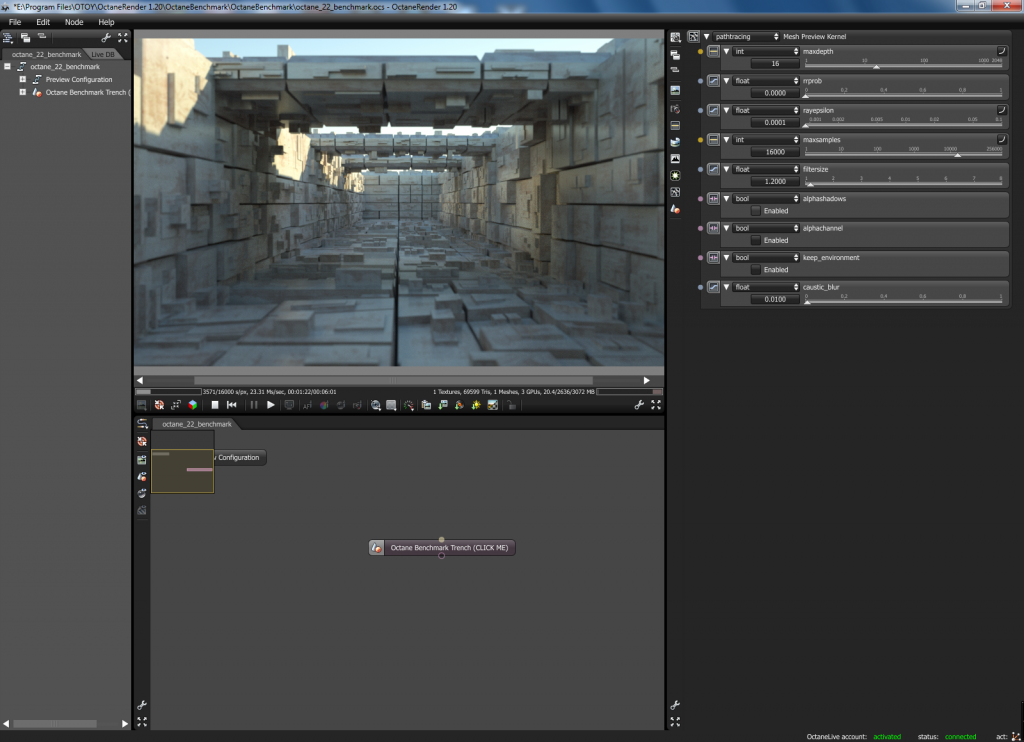Click the red-orange material icon in the inspector sidebar

(675, 209)
